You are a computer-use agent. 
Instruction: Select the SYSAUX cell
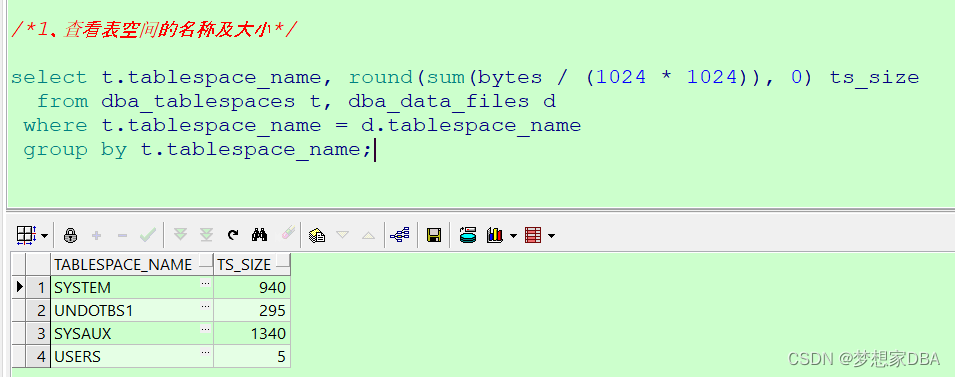[x=132, y=334]
